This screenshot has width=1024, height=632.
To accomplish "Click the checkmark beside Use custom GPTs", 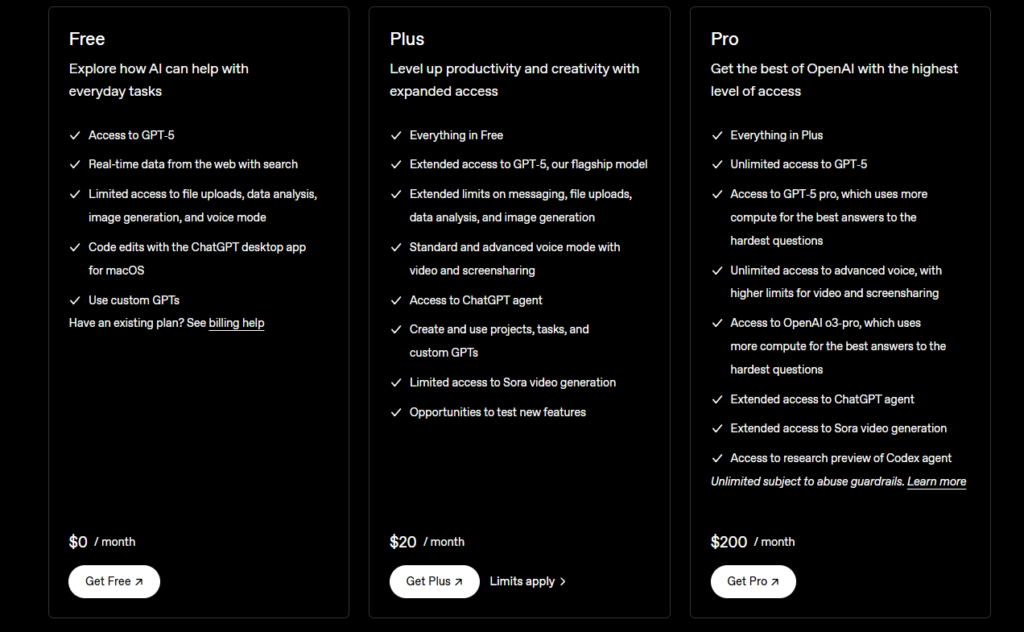I will tap(75, 300).
